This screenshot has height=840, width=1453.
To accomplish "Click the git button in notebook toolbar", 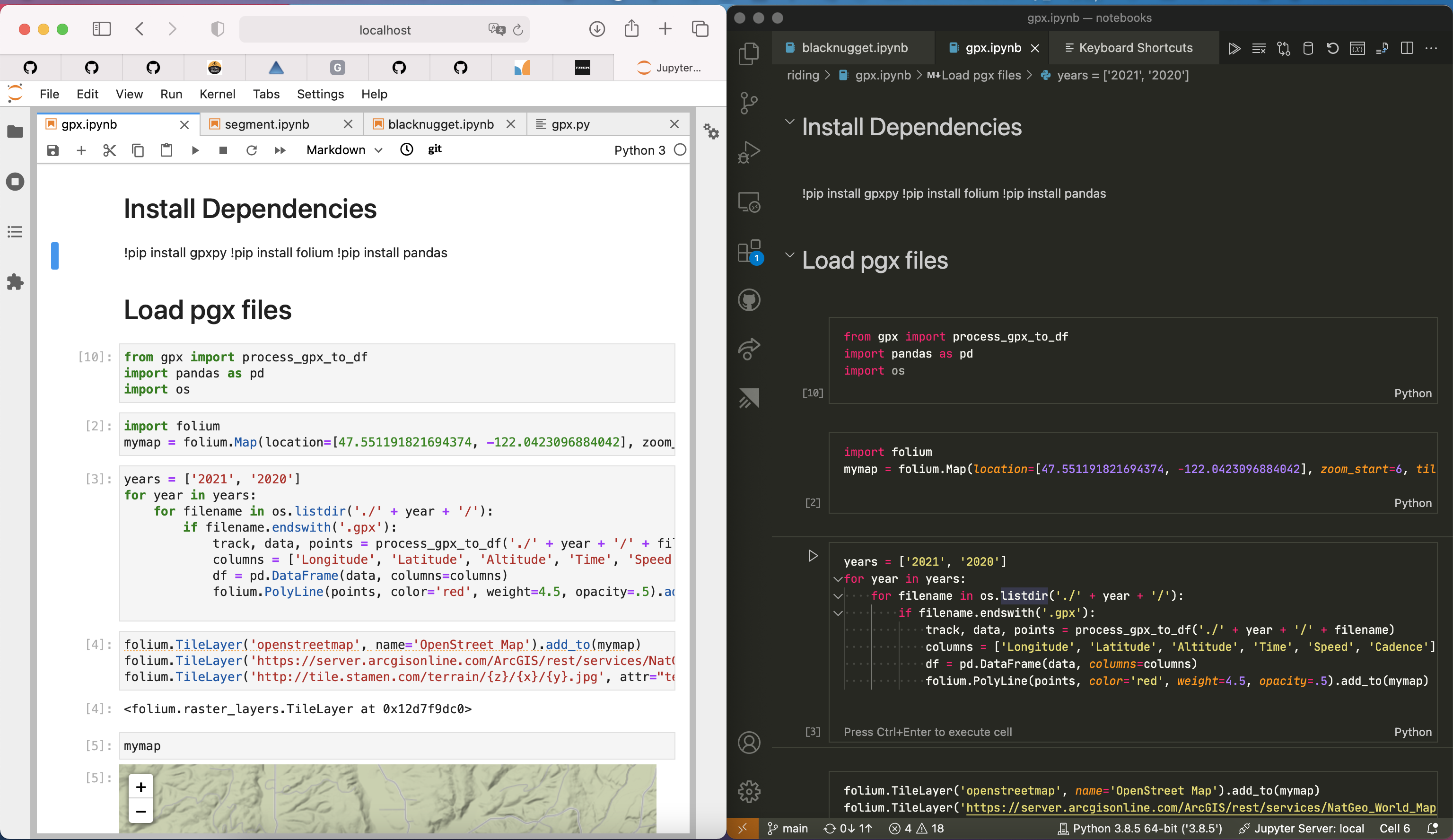I will [x=435, y=149].
